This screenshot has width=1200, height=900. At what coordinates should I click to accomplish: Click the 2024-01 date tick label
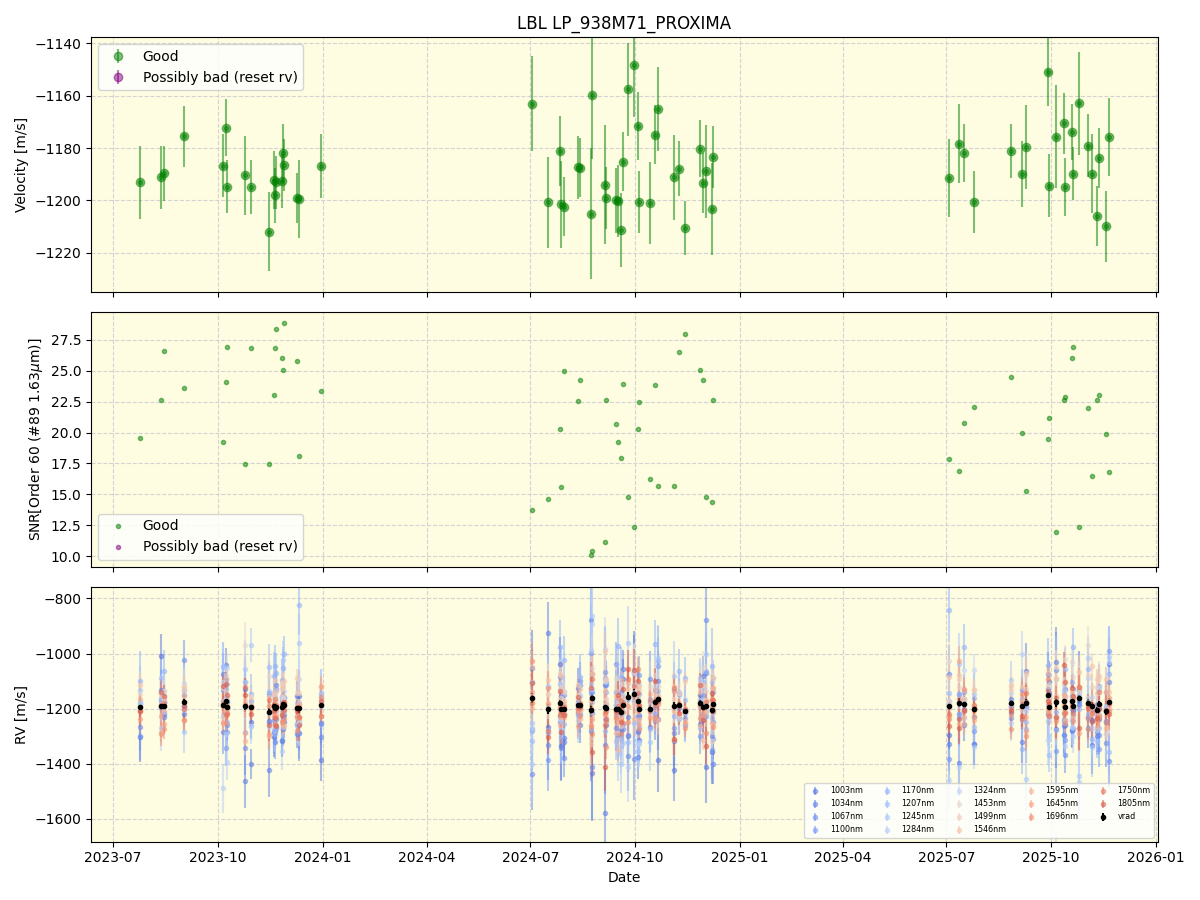pyautogui.click(x=323, y=857)
